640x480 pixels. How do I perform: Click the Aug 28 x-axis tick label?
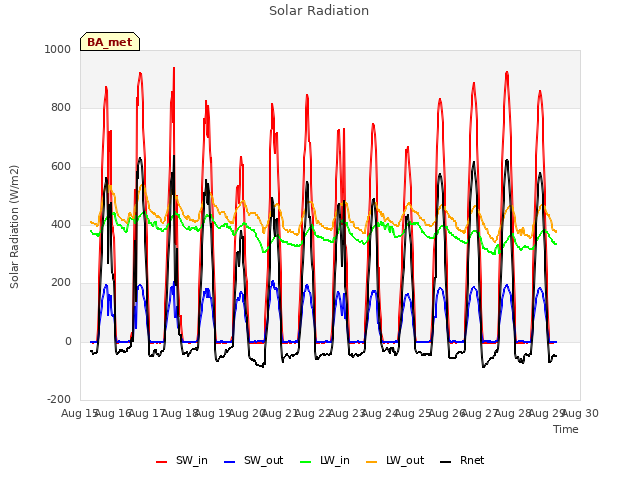[513, 413]
